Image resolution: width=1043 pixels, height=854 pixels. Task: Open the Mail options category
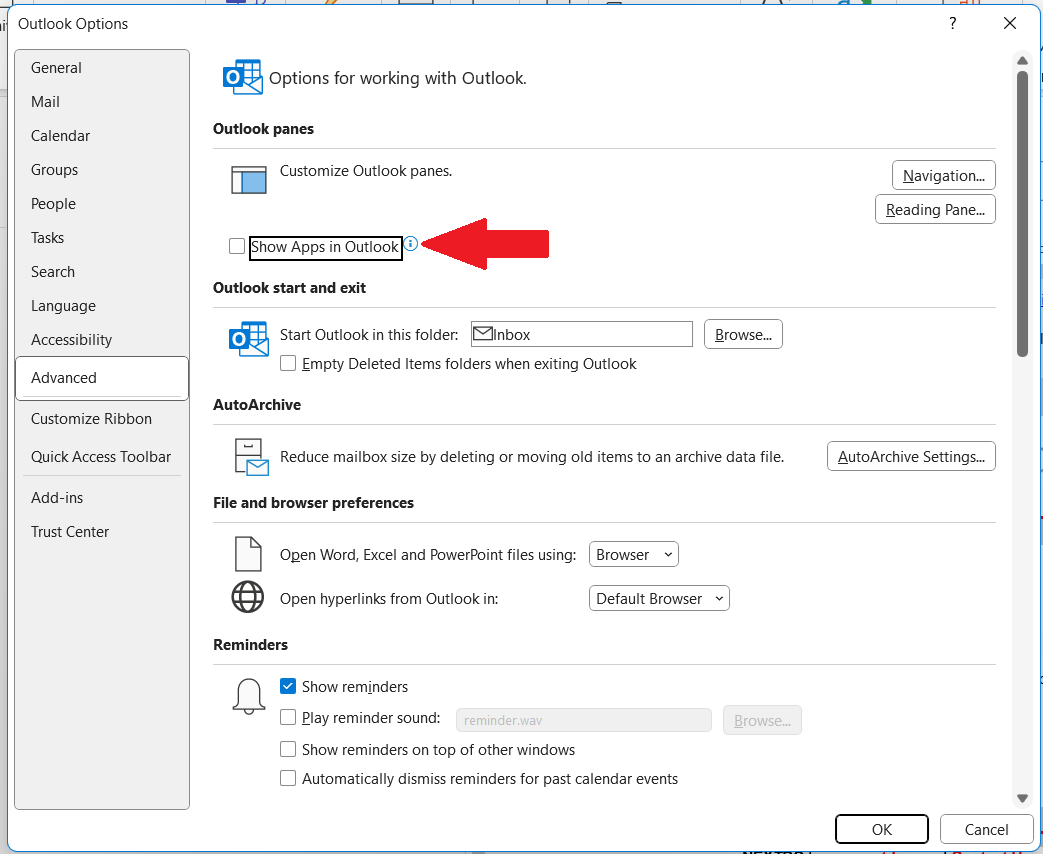coord(102,102)
